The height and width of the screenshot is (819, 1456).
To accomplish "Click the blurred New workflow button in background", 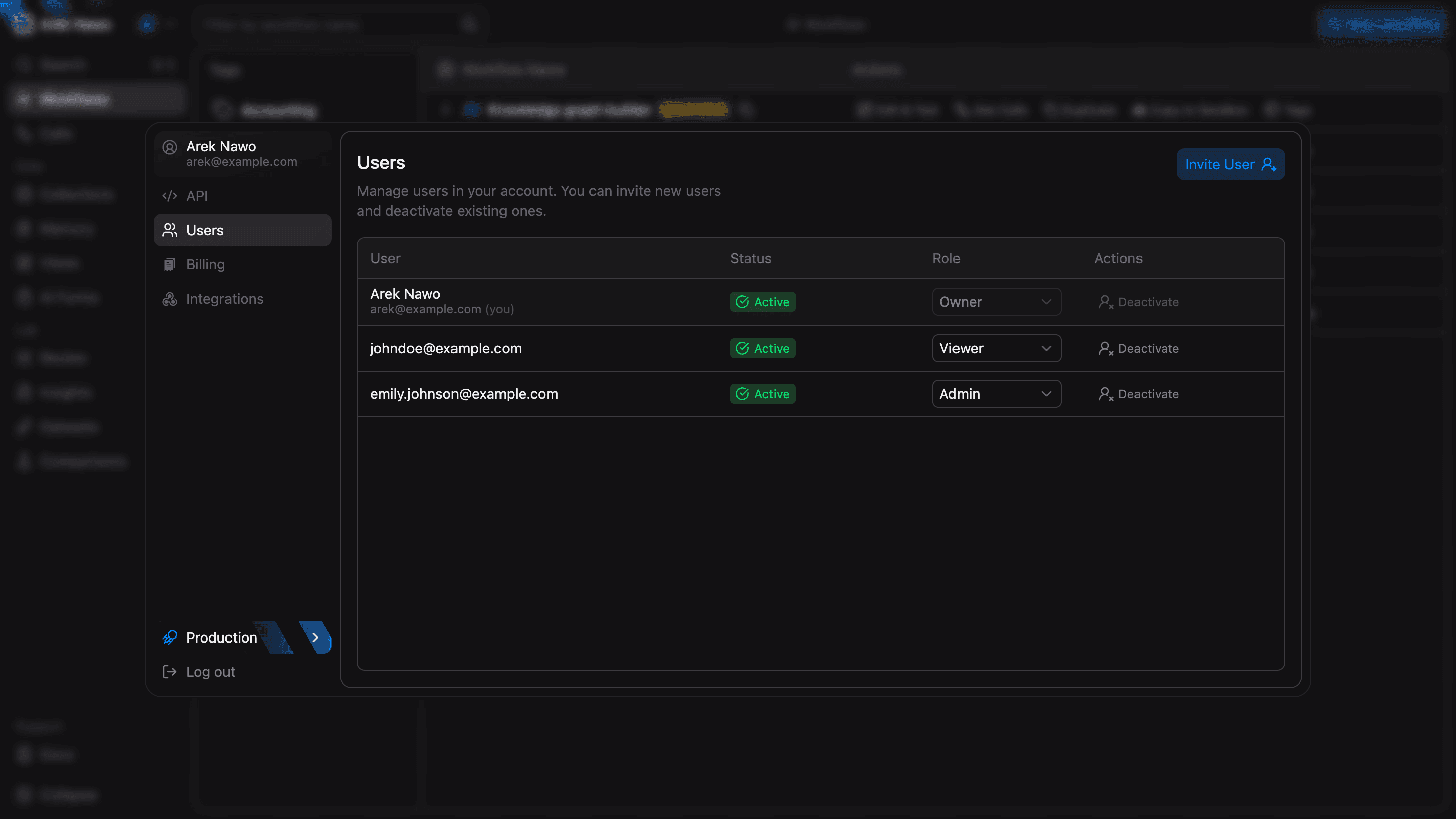I will pos(1382,24).
